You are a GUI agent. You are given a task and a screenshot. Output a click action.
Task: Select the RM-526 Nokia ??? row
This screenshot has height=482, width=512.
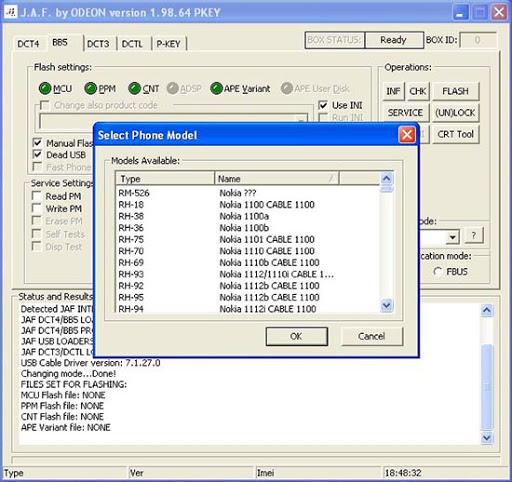(x=248, y=193)
